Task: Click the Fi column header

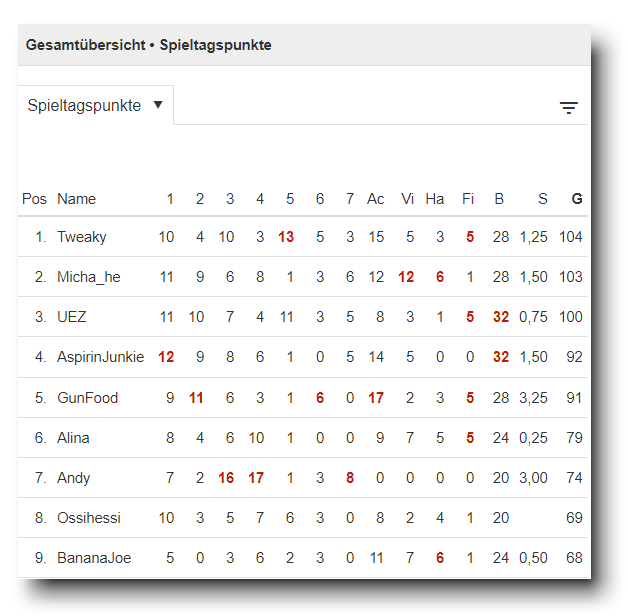Action: tap(468, 199)
